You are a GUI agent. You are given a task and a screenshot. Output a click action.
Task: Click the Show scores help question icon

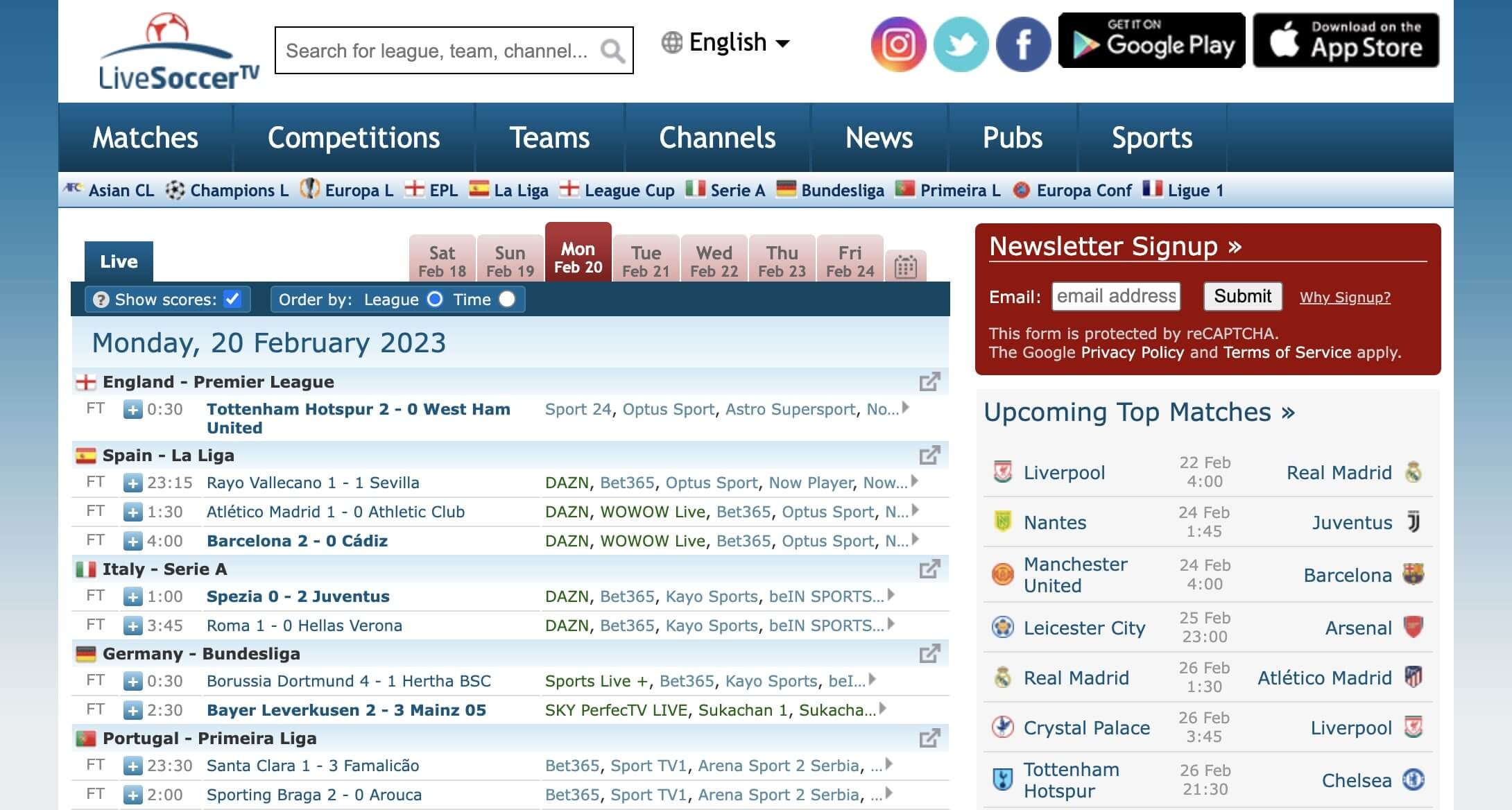101,300
